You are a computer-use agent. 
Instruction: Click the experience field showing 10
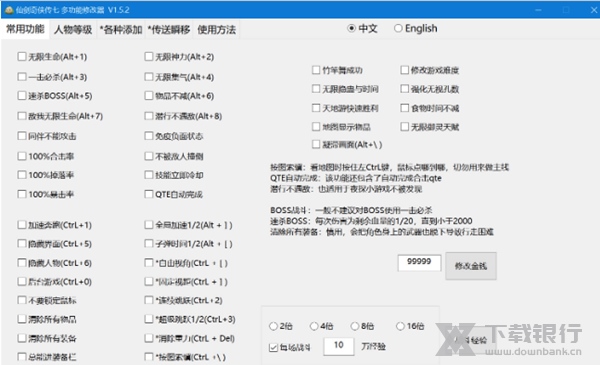tap(339, 346)
